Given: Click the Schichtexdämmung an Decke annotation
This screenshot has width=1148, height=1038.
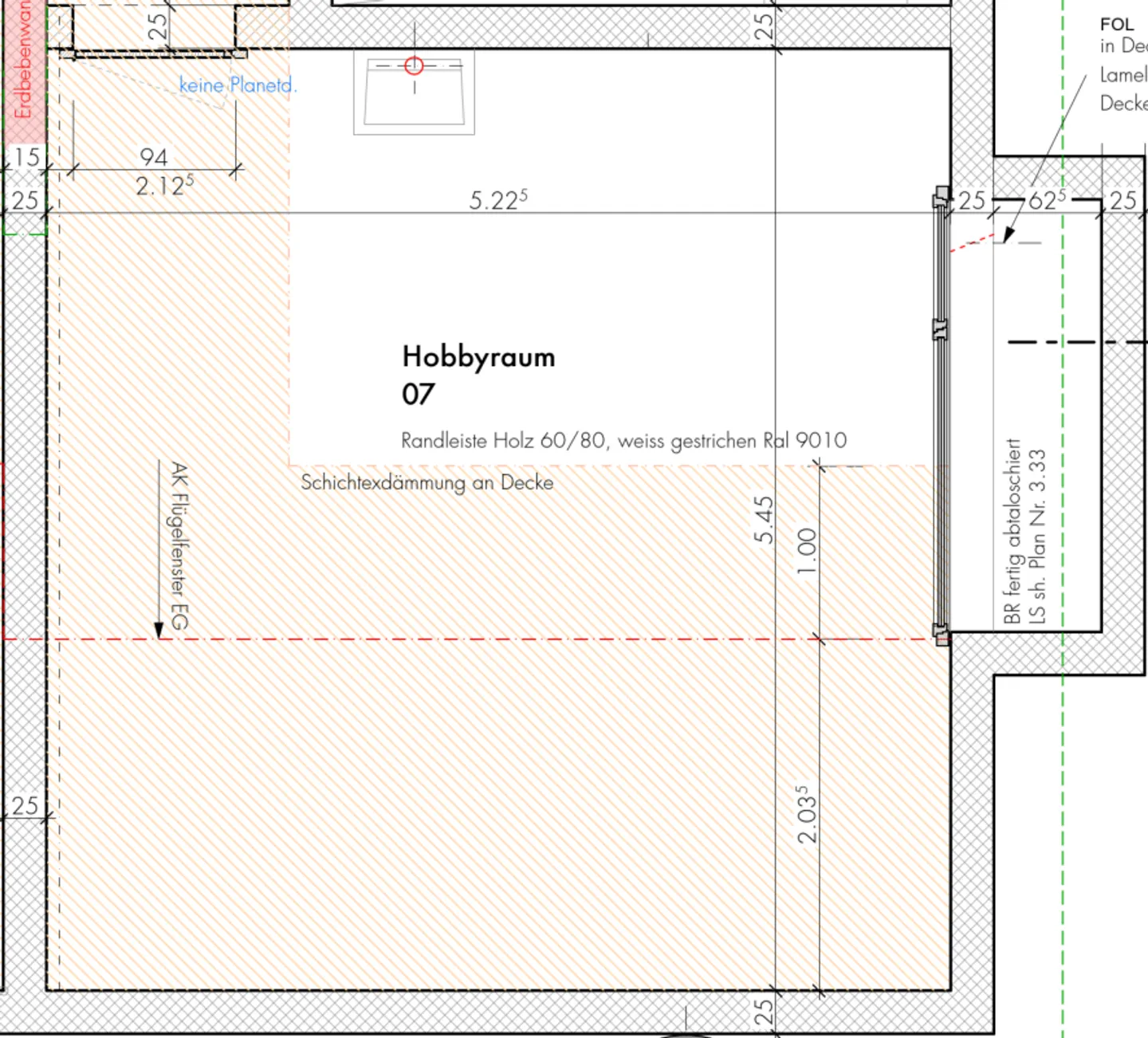Looking at the screenshot, I should click(x=427, y=482).
